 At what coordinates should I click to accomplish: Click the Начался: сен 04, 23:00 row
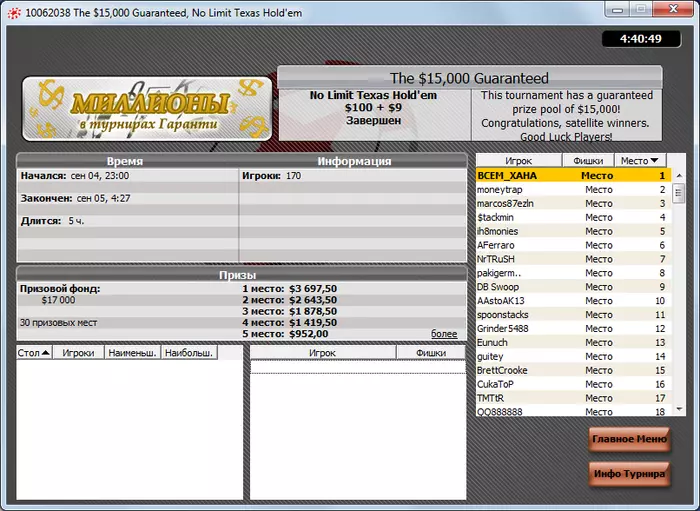click(x=75, y=176)
